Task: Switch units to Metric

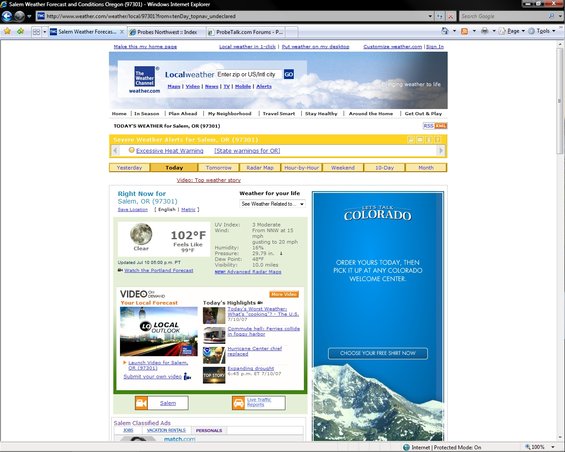Action: click(188, 209)
